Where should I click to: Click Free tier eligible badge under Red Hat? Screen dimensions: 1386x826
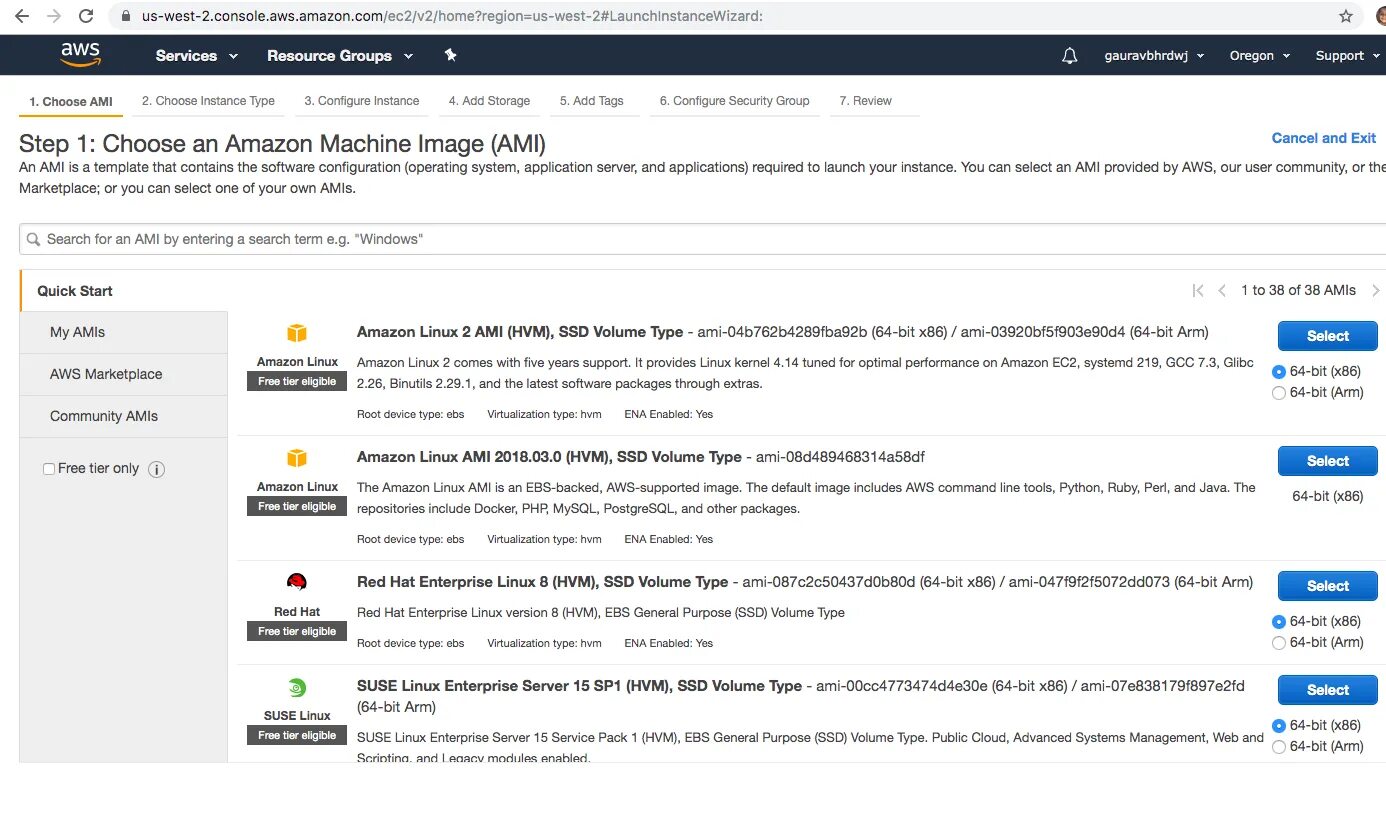(x=297, y=631)
